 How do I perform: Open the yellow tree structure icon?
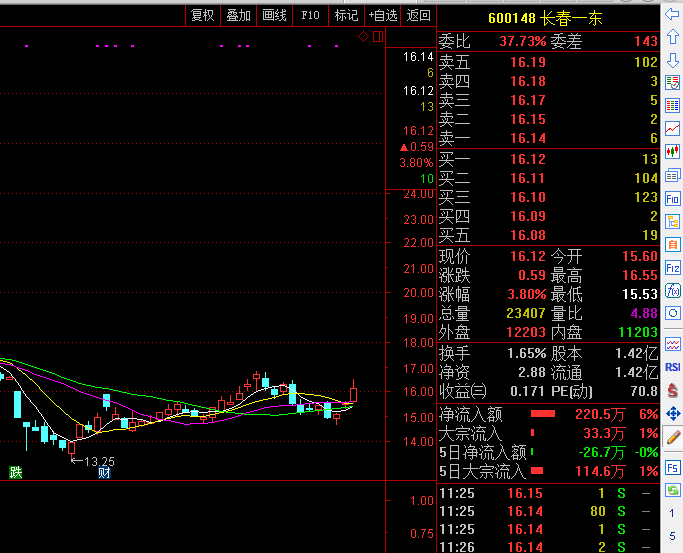pos(673,222)
